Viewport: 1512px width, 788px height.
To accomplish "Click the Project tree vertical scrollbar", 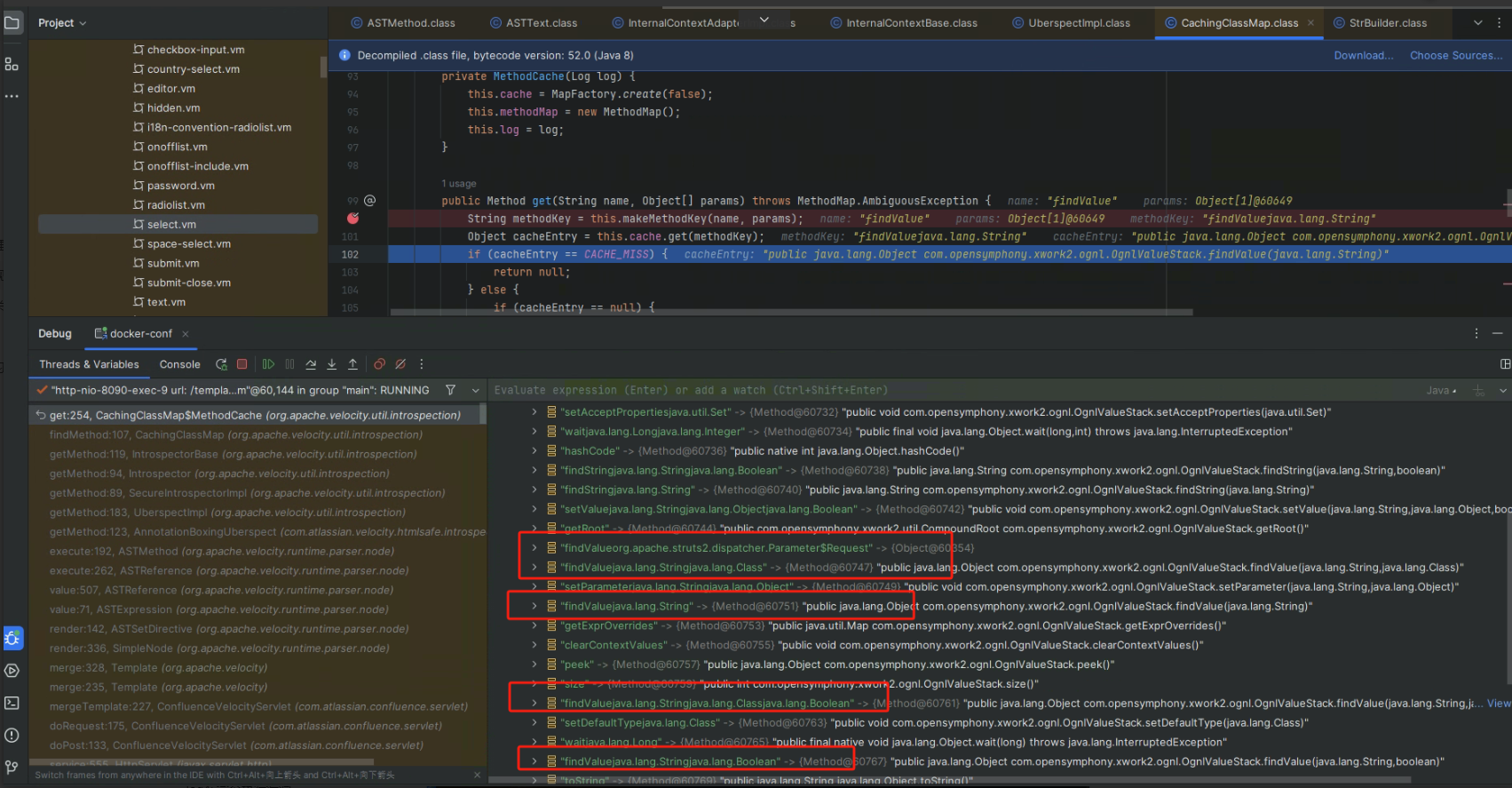I will pyautogui.click(x=323, y=68).
